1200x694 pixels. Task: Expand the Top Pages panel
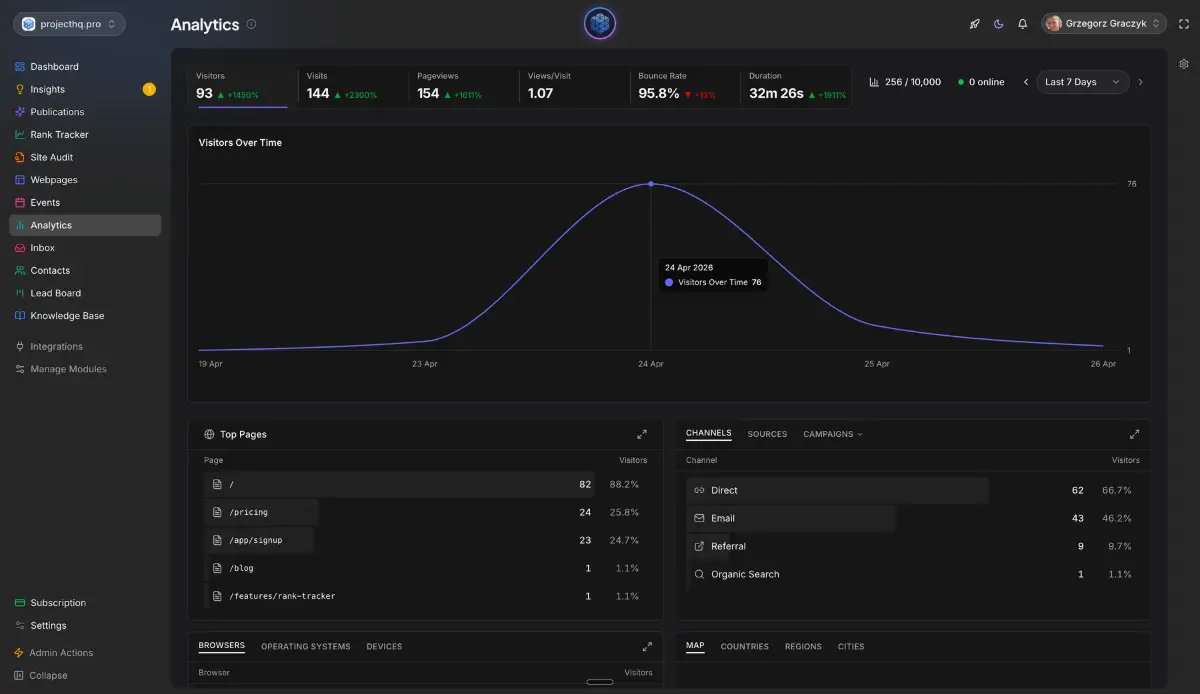[642, 434]
